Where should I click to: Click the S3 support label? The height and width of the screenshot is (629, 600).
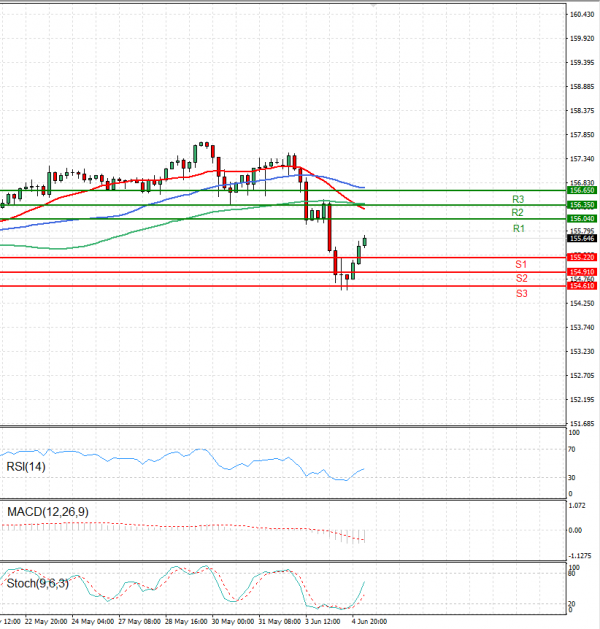[x=521, y=294]
